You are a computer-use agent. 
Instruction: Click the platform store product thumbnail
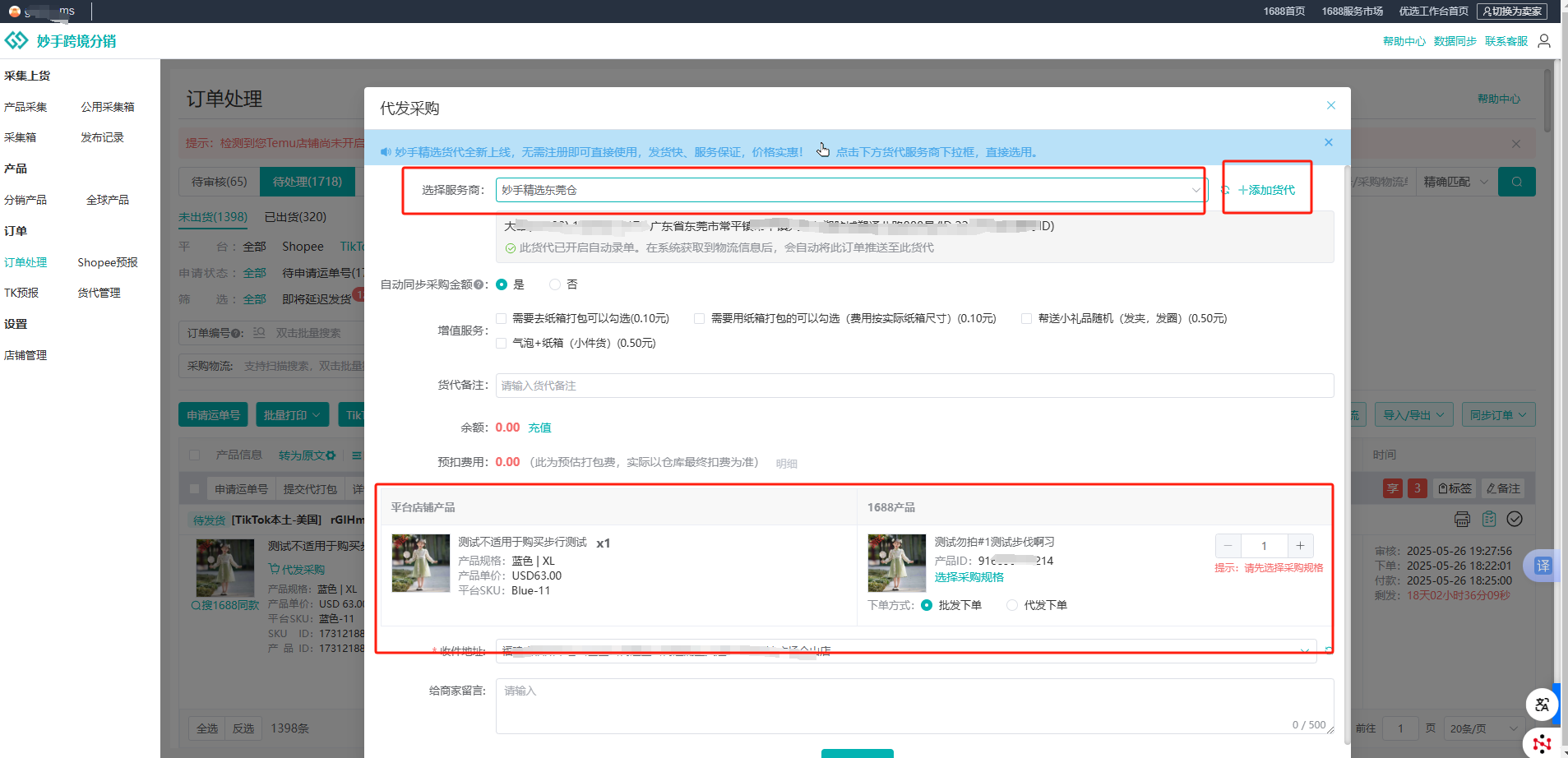click(x=421, y=563)
